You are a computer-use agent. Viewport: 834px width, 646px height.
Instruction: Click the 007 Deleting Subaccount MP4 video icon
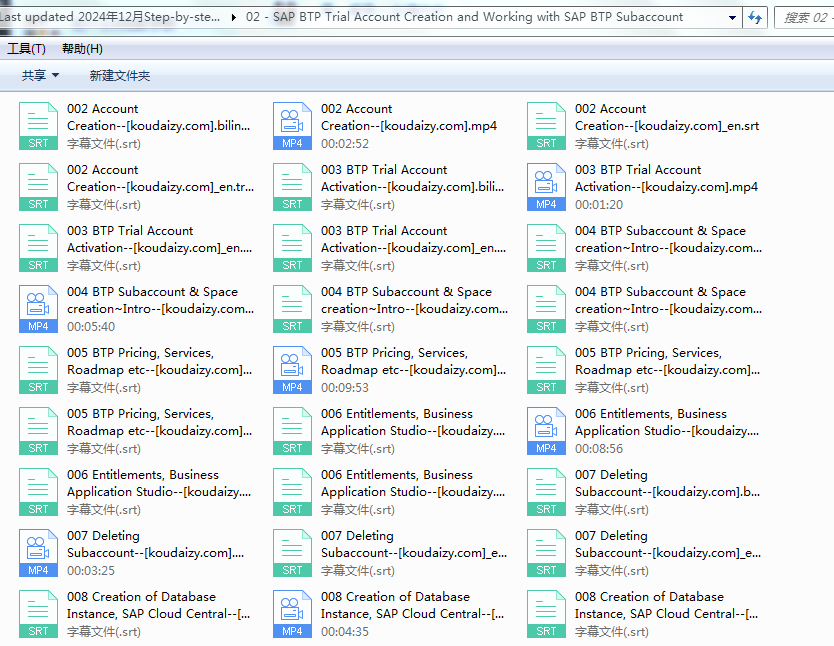(x=38, y=553)
